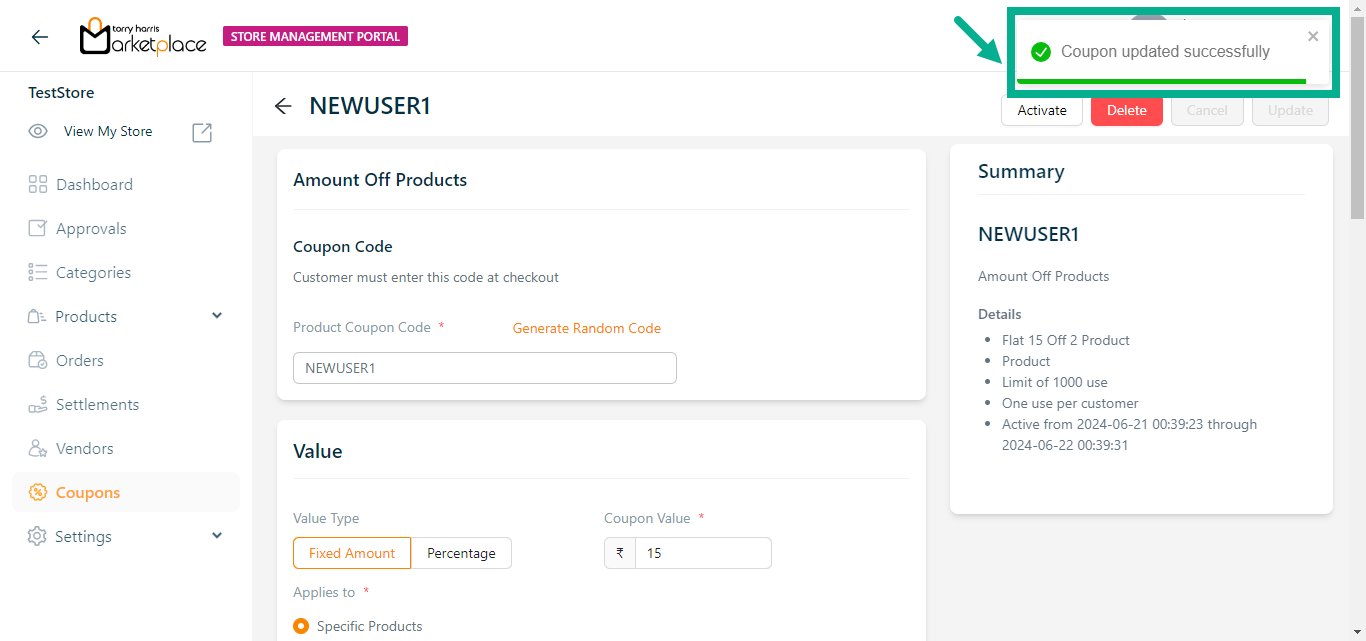Click the Generate Random Code link
1366x641 pixels.
click(587, 328)
